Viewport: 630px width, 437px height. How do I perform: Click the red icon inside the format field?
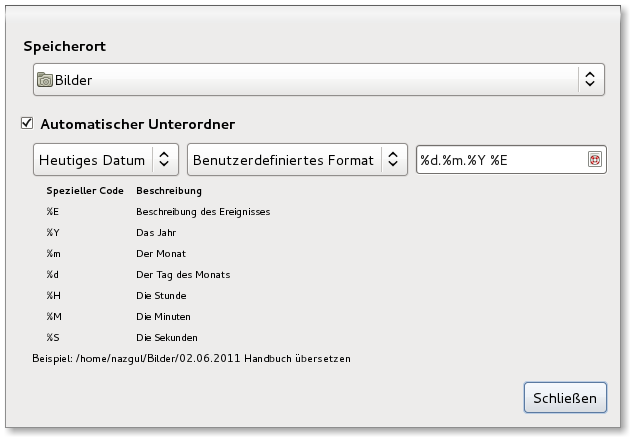tap(594, 160)
